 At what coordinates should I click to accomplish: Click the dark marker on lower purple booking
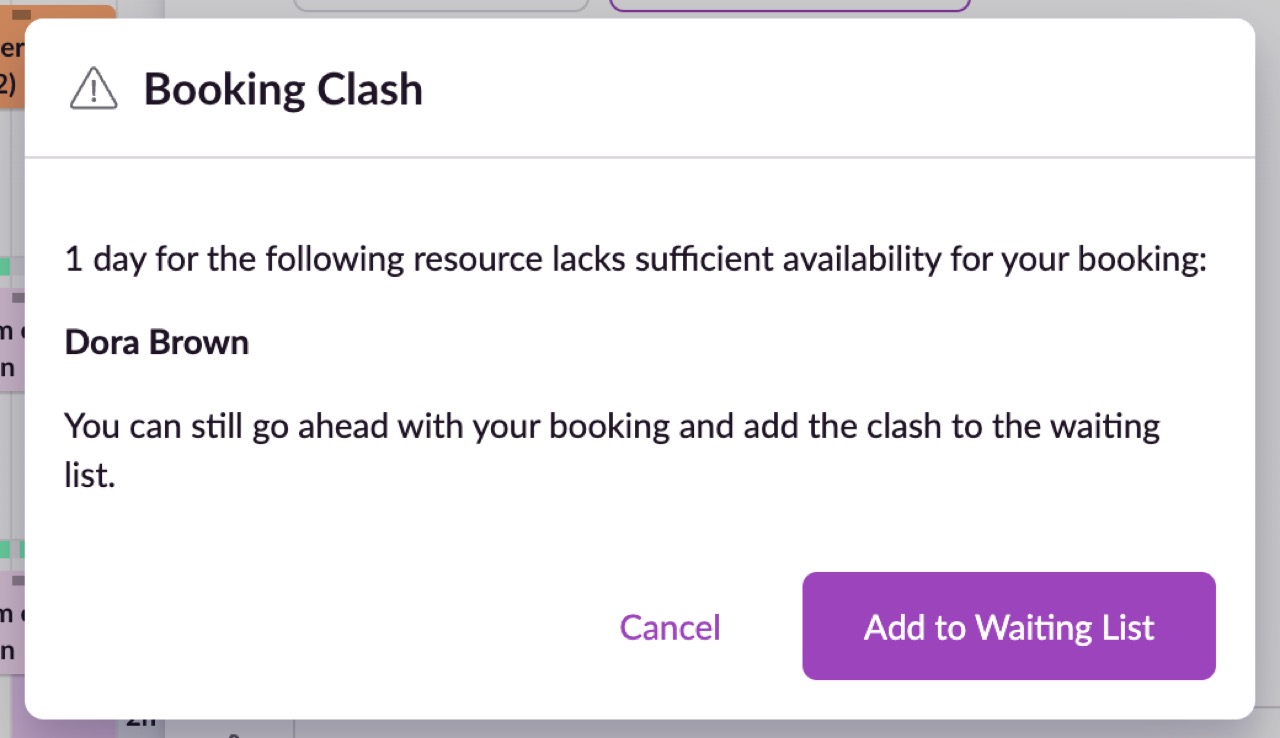[x=17, y=578]
